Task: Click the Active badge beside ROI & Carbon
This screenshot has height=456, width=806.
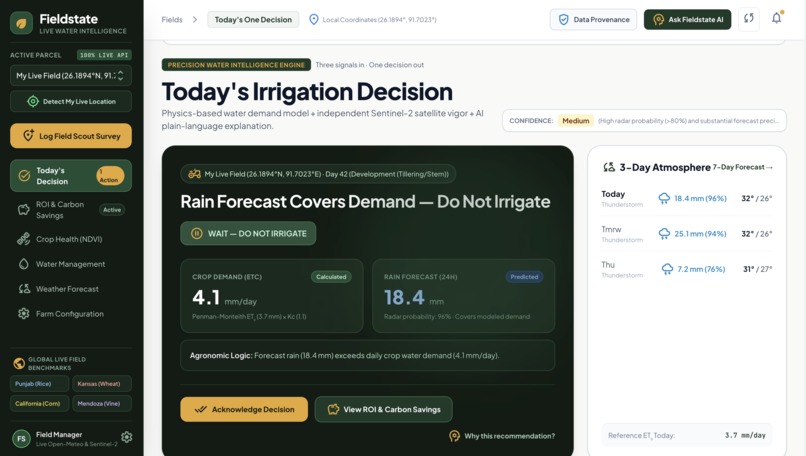Action: [112, 210]
